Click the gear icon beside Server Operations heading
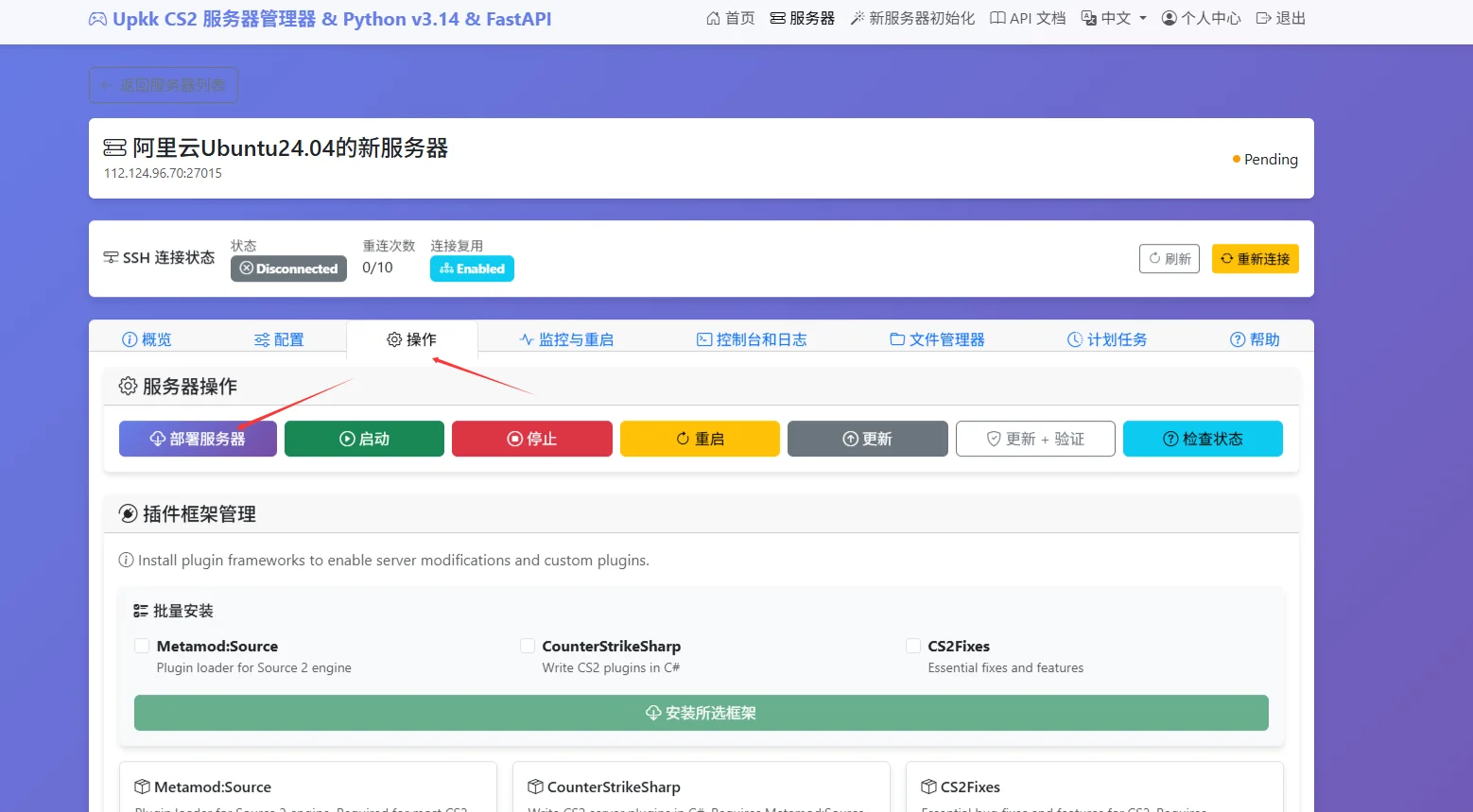Screen dimensions: 1473x812 (128, 386)
